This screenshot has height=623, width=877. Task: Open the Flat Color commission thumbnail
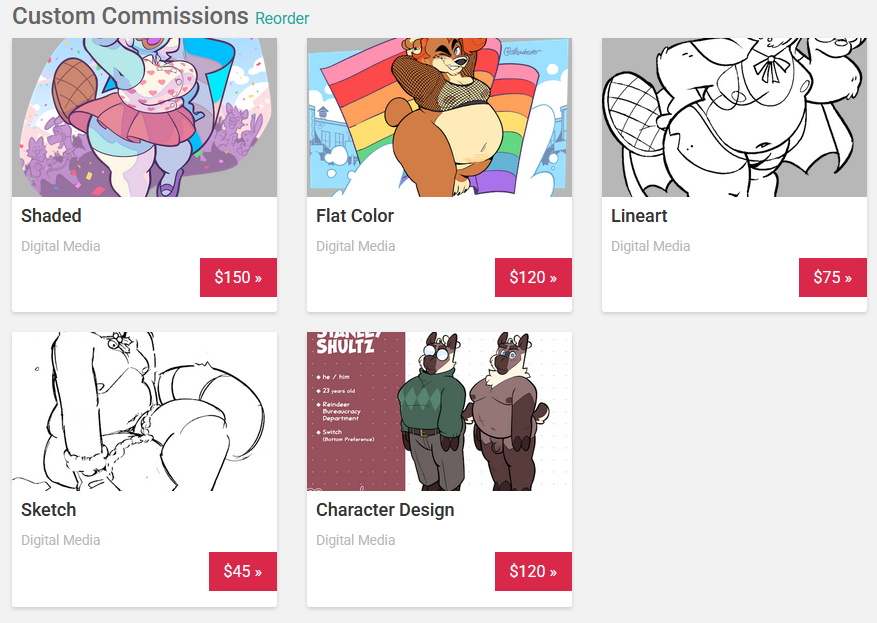click(x=439, y=117)
